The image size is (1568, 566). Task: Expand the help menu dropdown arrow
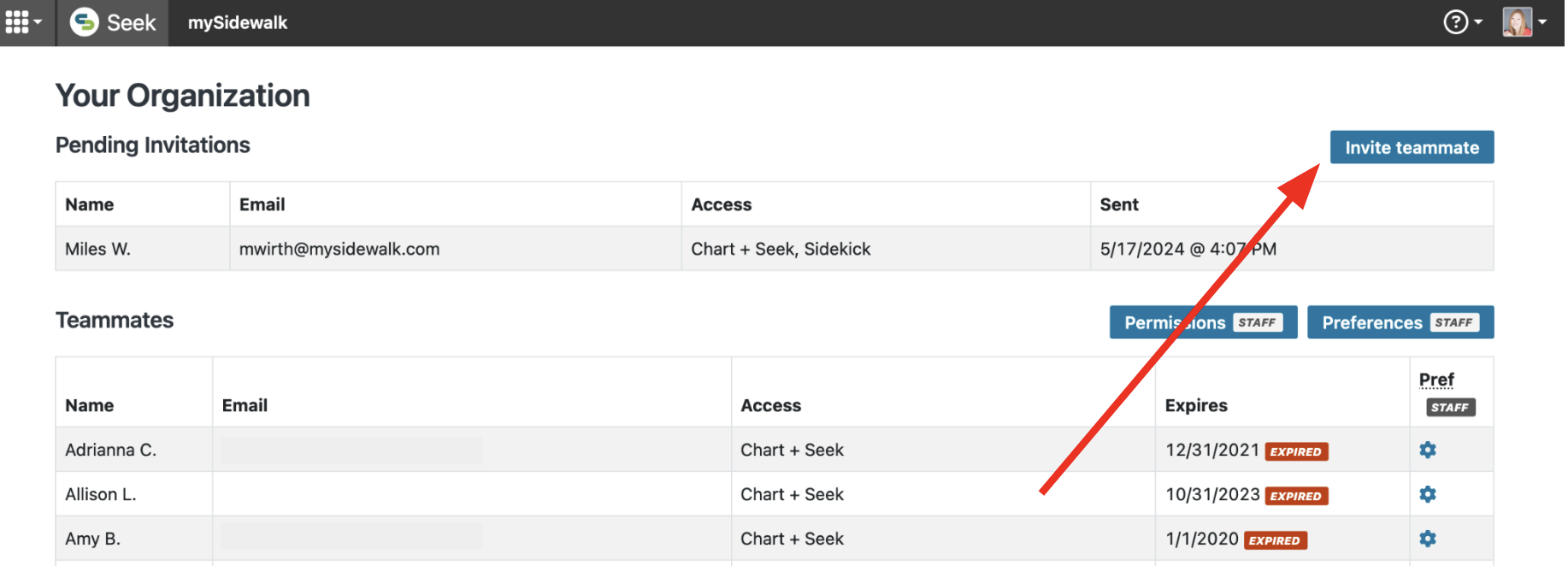[1477, 22]
